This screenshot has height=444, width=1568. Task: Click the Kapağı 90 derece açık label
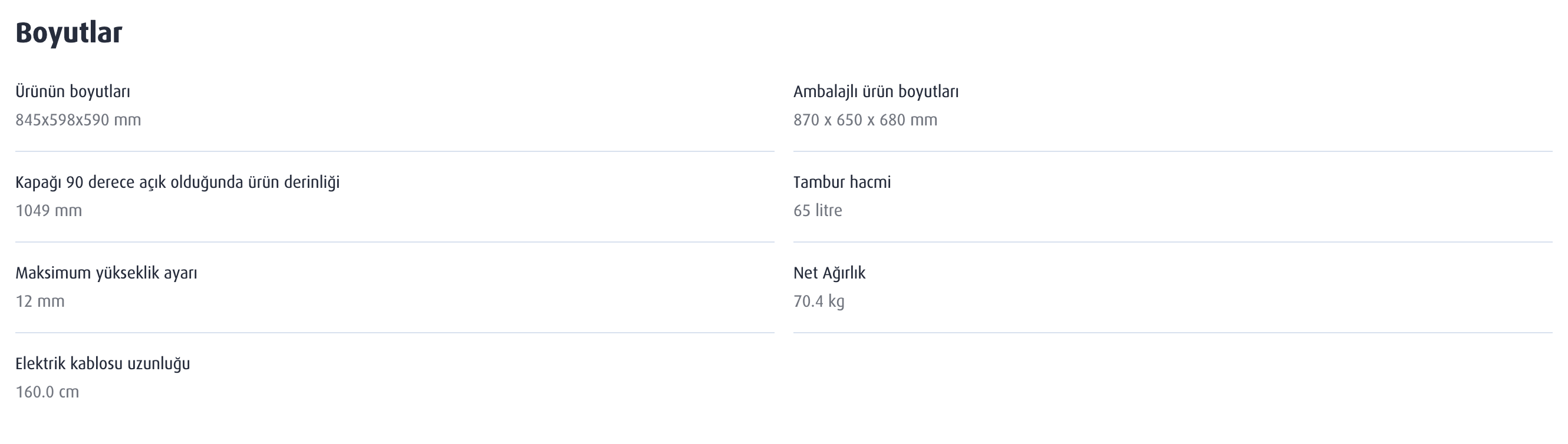click(177, 183)
